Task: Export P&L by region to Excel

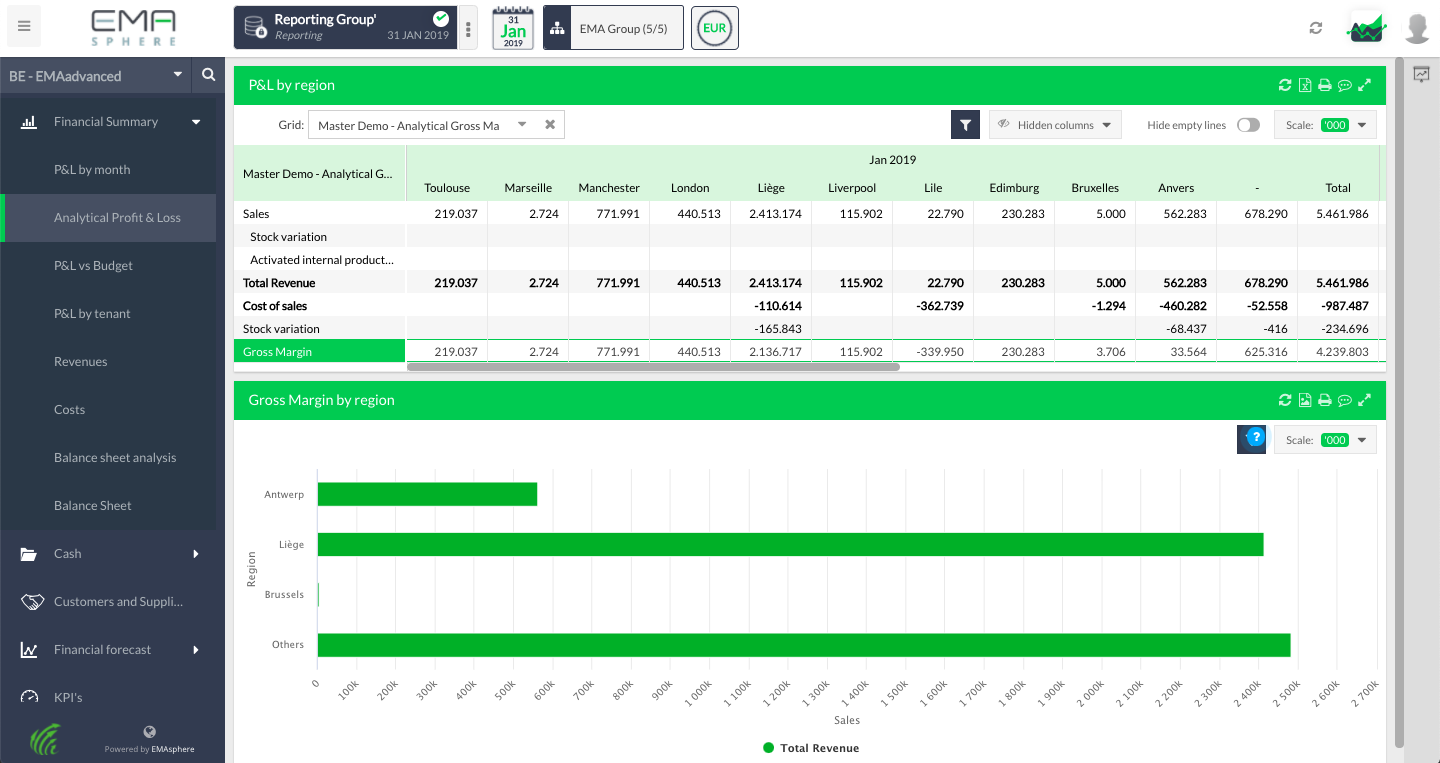Action: pos(1305,85)
